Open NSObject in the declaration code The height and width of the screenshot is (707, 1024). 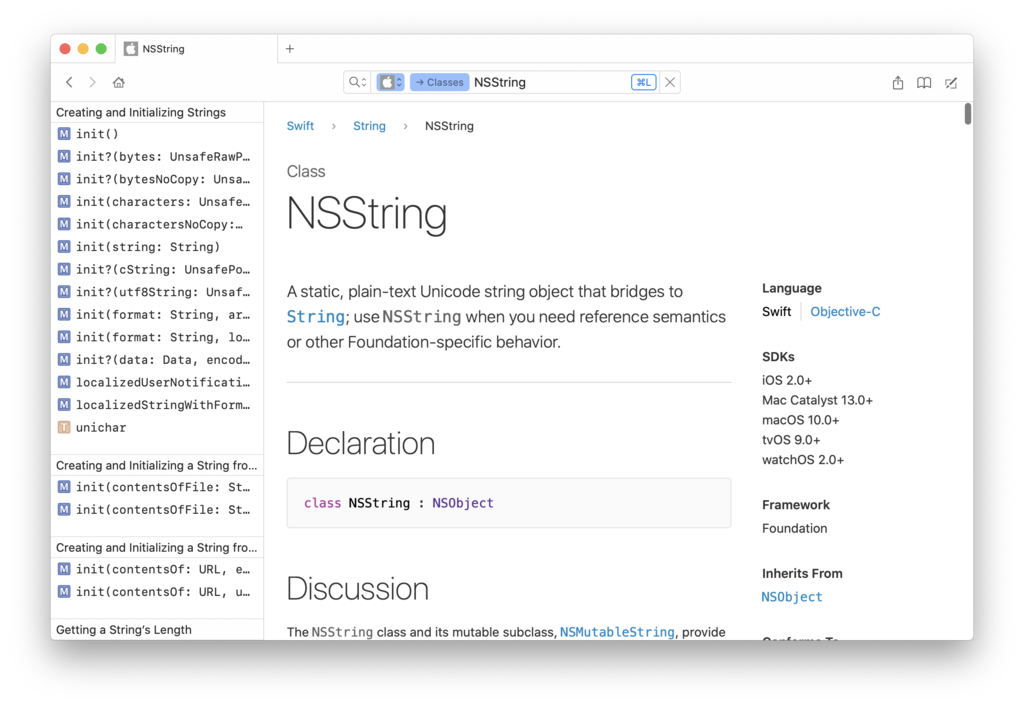point(462,503)
